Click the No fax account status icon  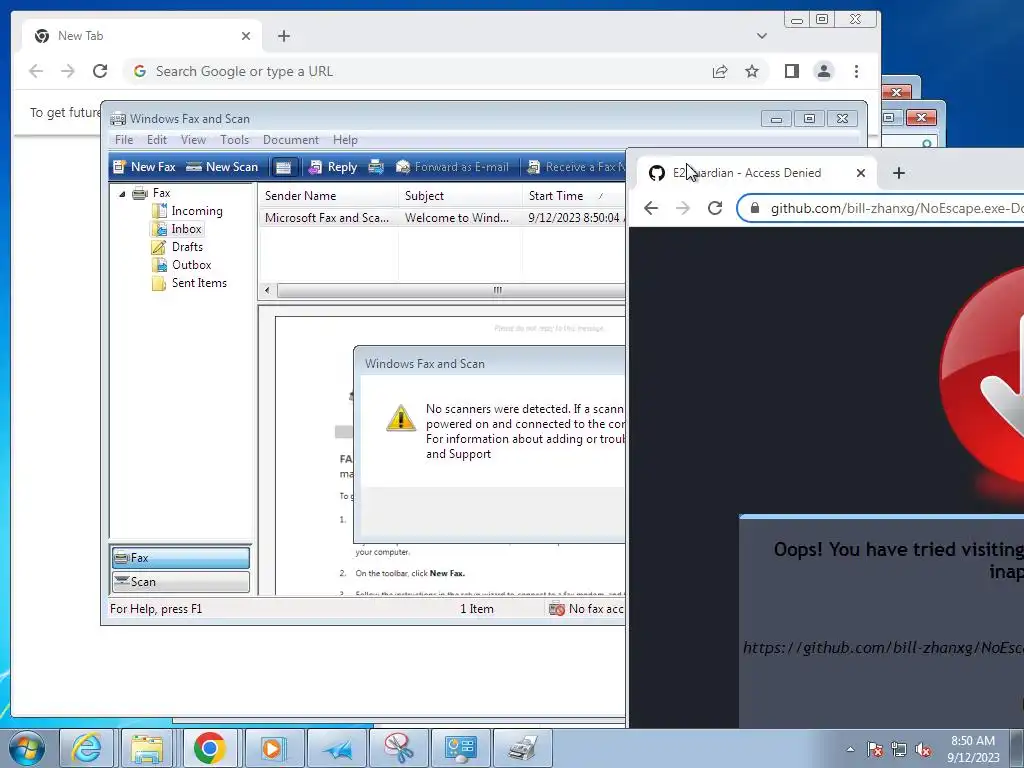point(557,609)
